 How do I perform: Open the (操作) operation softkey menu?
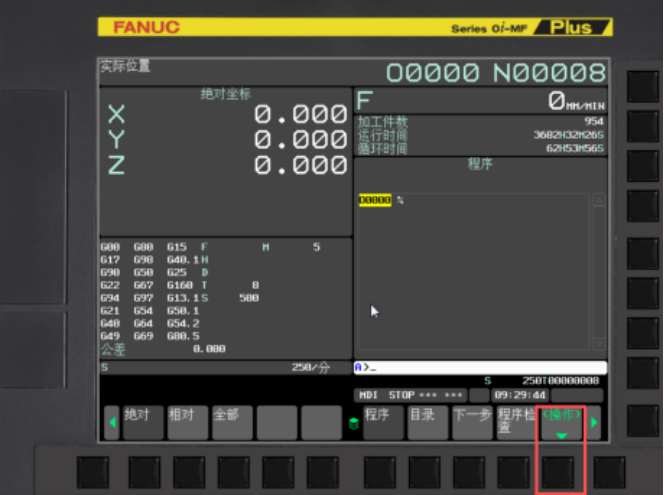(560, 422)
